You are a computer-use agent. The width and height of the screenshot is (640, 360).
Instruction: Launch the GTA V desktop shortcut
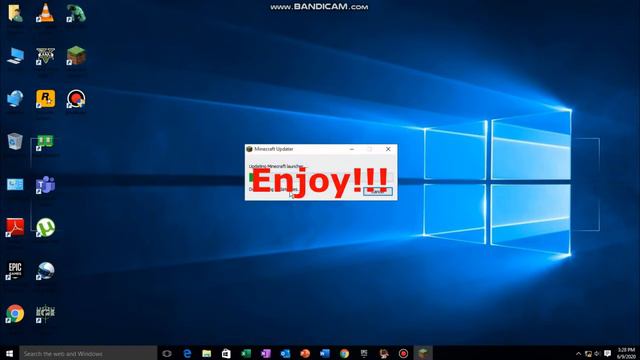click(45, 56)
